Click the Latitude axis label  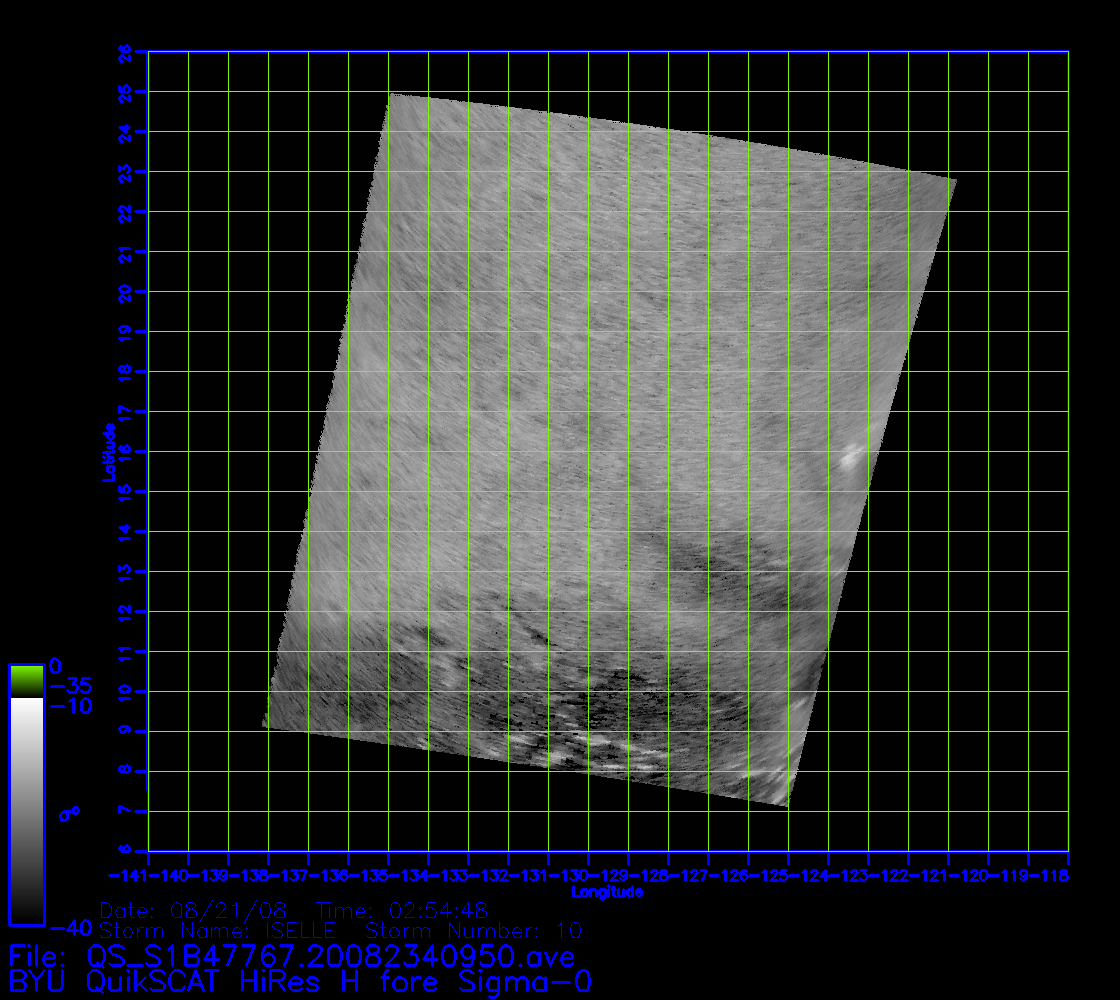tap(107, 452)
